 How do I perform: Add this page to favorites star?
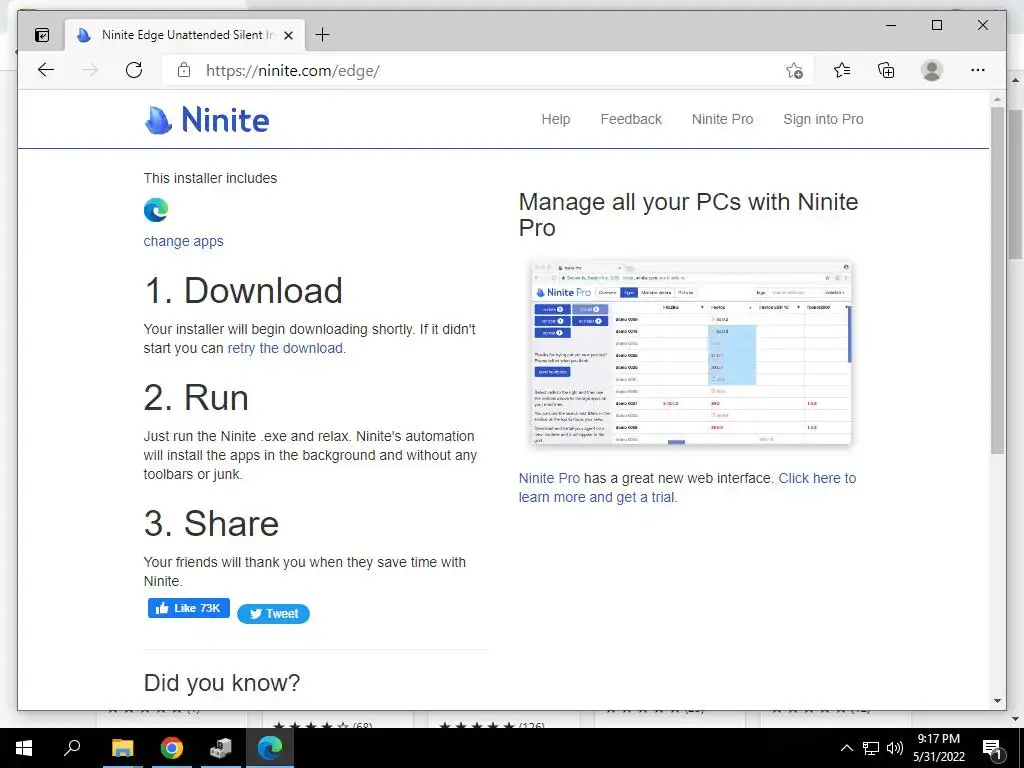click(794, 71)
